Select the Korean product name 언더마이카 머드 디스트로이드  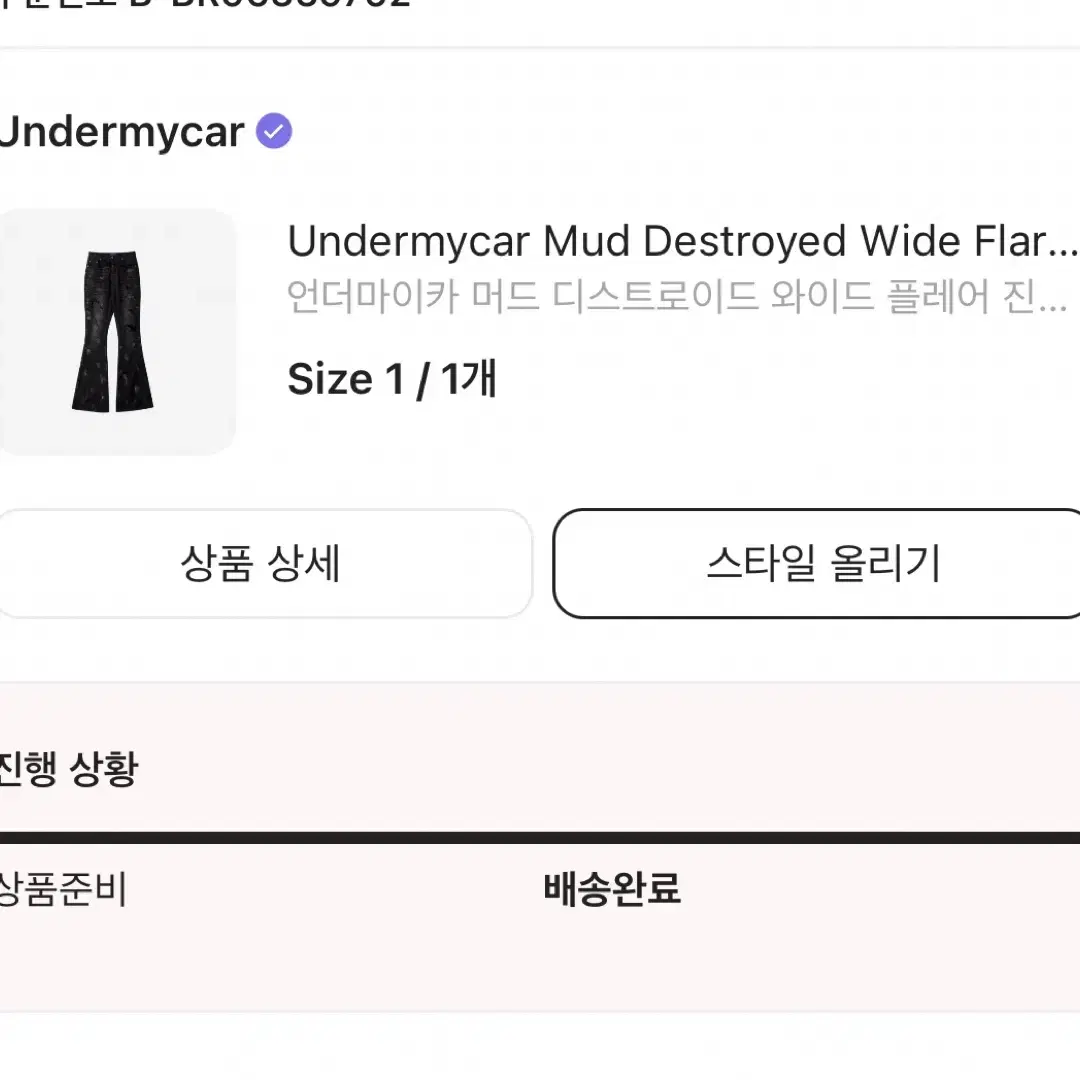[520, 296]
